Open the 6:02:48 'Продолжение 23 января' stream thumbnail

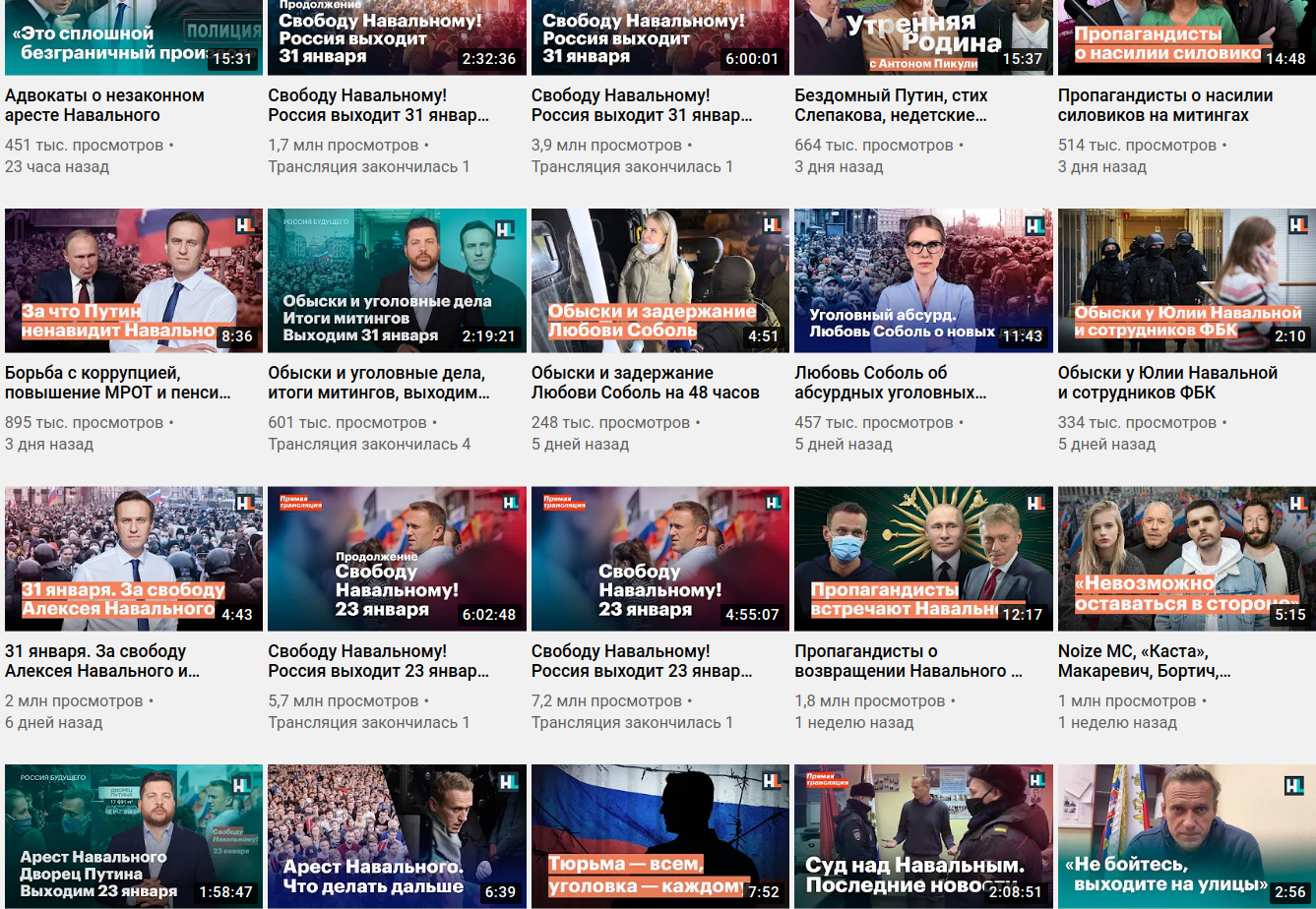397,559
